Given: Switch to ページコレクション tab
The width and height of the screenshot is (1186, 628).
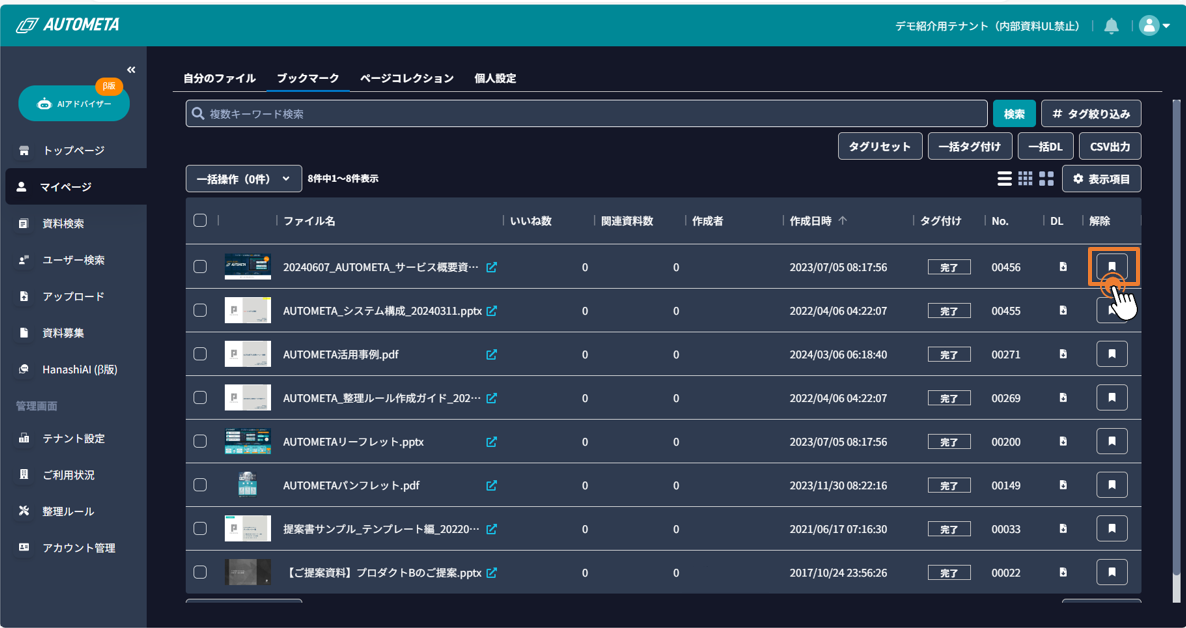Looking at the screenshot, I should 407,78.
